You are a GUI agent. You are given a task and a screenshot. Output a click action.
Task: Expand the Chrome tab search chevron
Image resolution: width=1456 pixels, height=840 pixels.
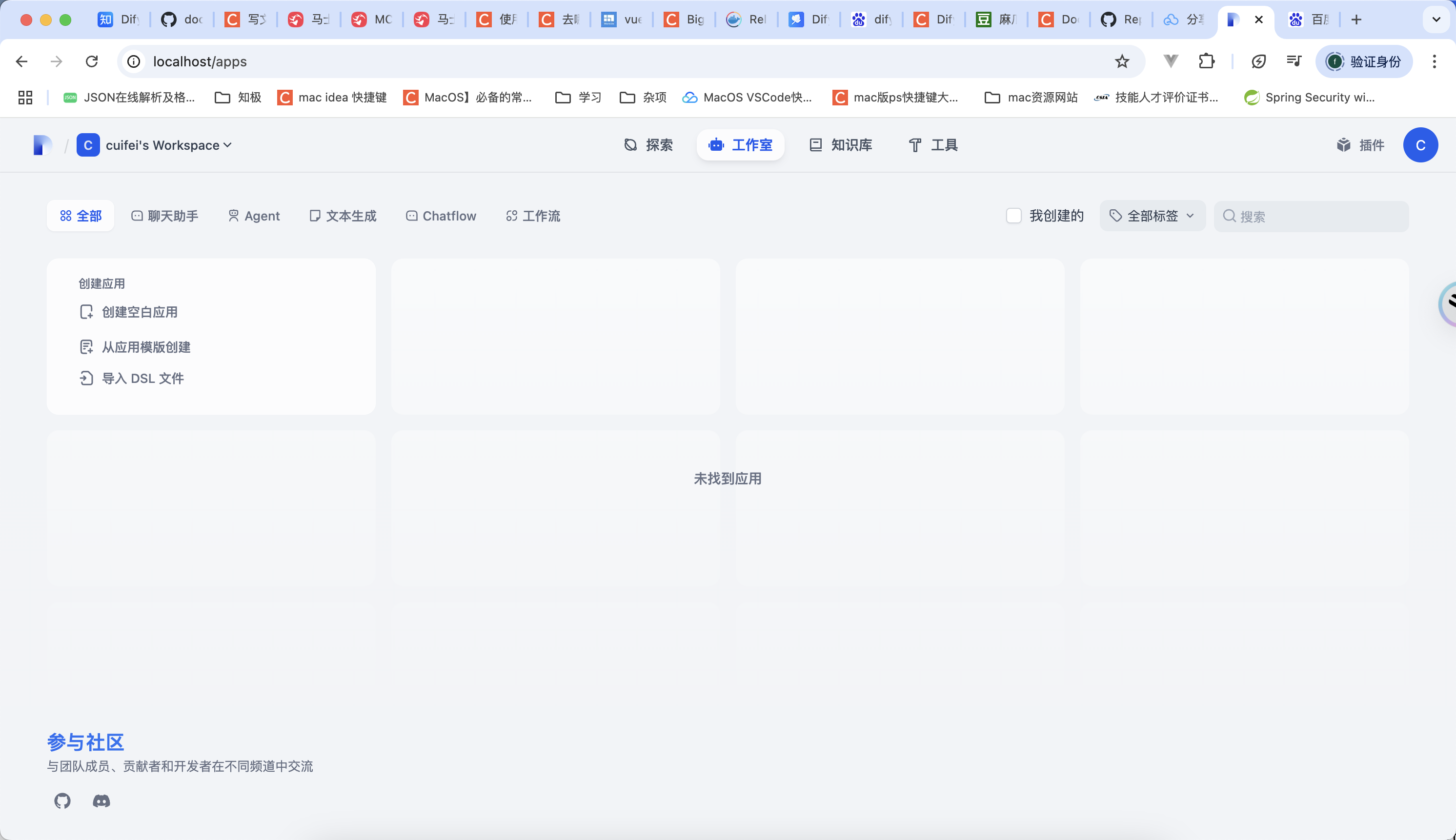point(1436,20)
